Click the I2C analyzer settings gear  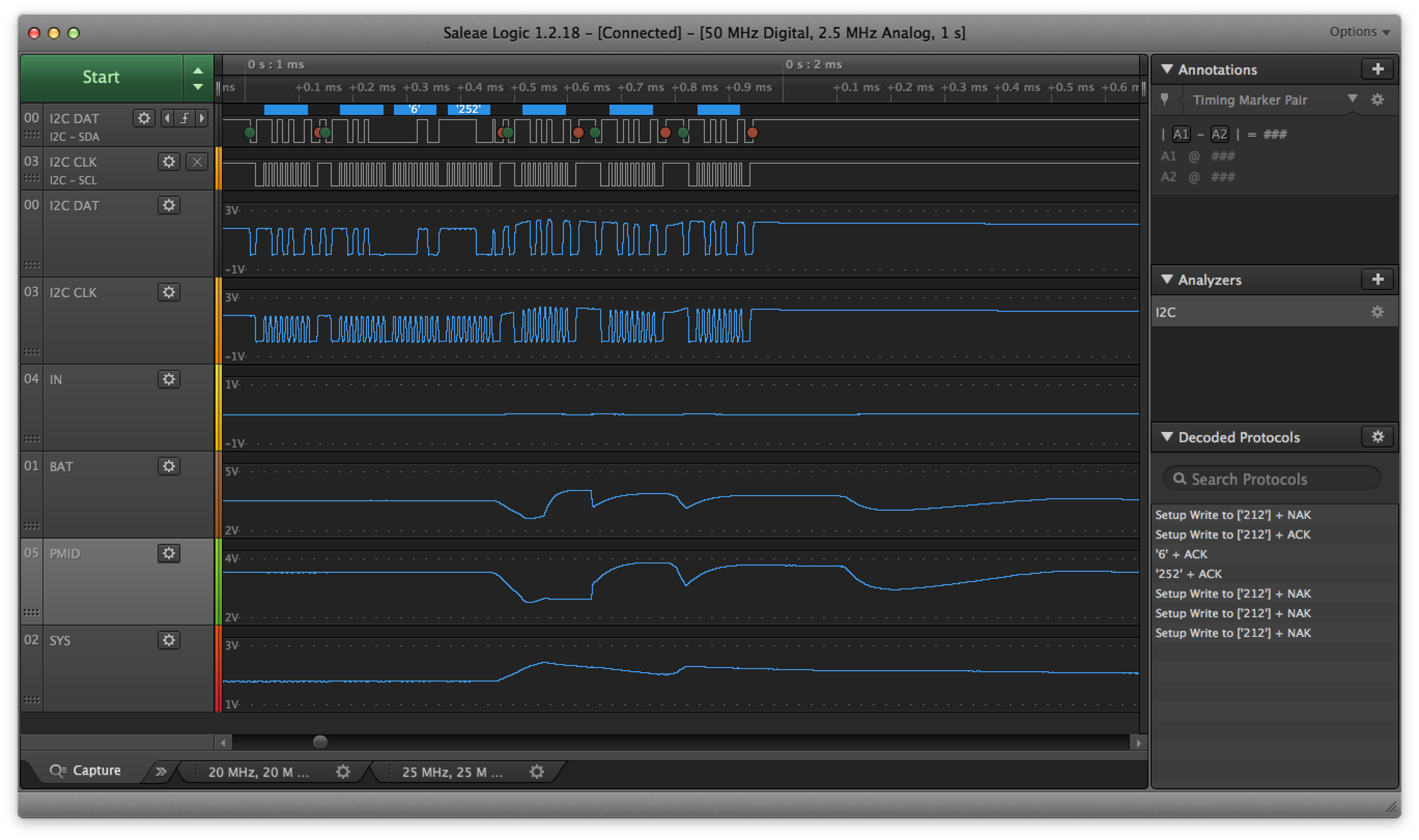(1377, 312)
